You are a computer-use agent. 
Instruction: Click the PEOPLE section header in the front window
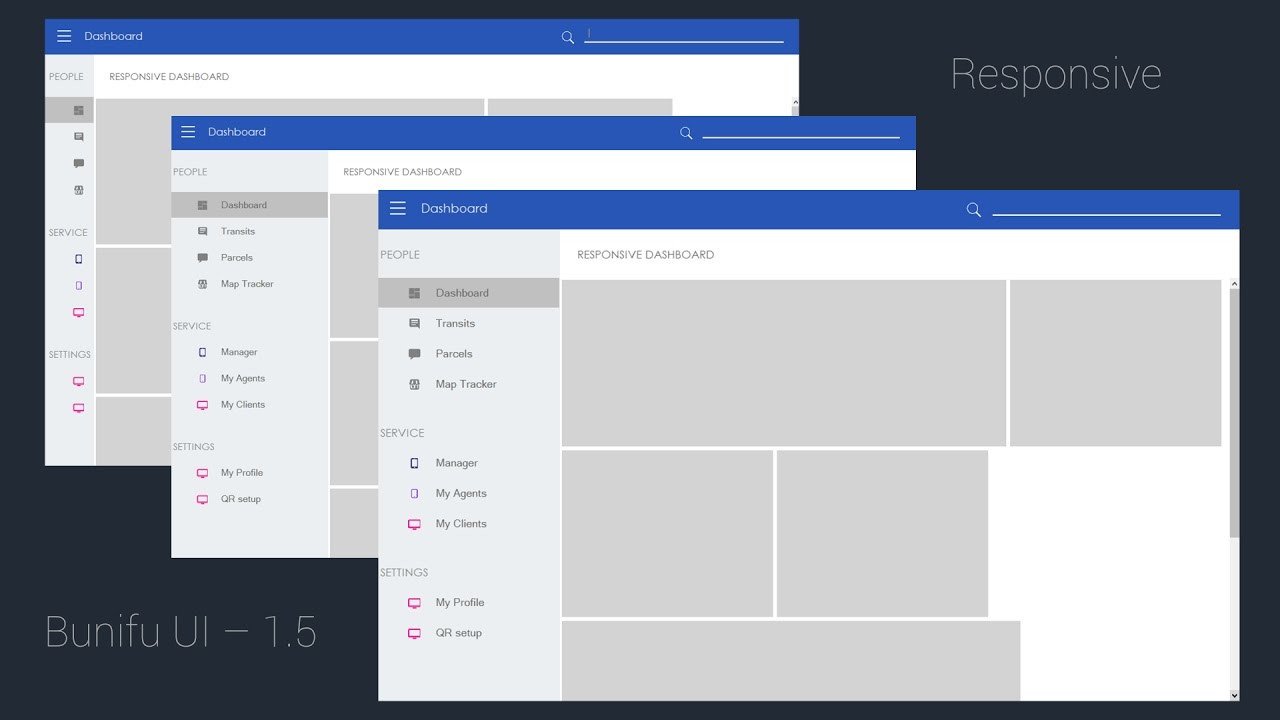pyautogui.click(x=400, y=255)
